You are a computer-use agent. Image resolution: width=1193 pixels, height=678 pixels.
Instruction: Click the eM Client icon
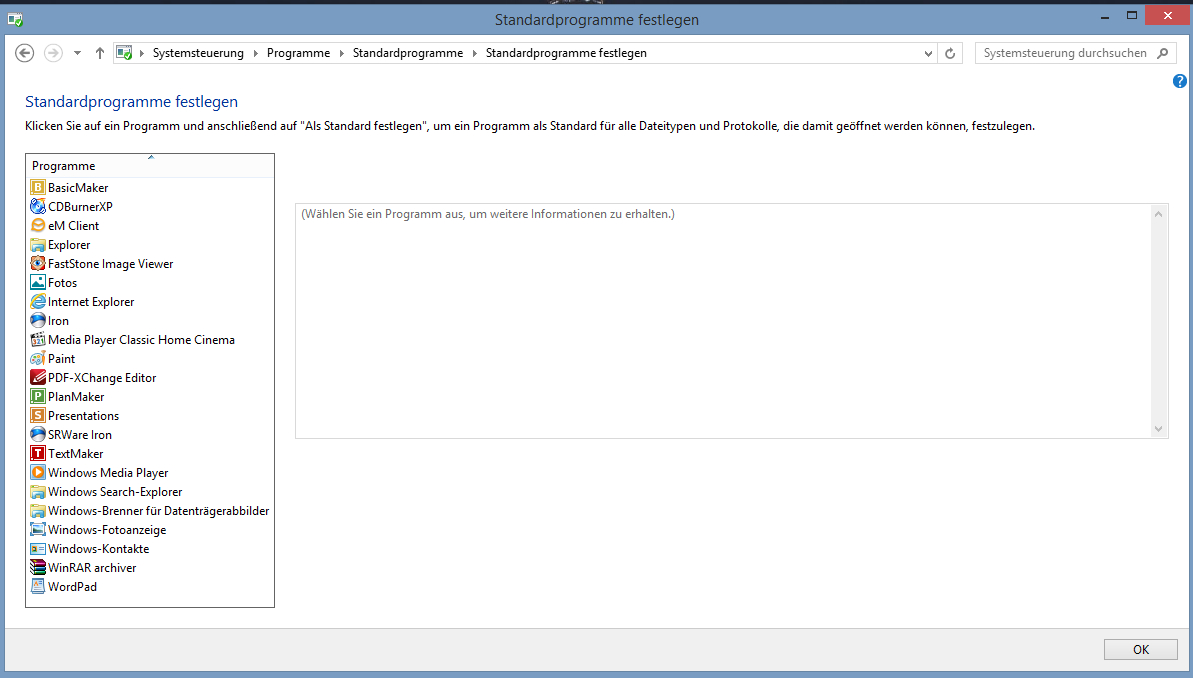[x=37, y=225]
